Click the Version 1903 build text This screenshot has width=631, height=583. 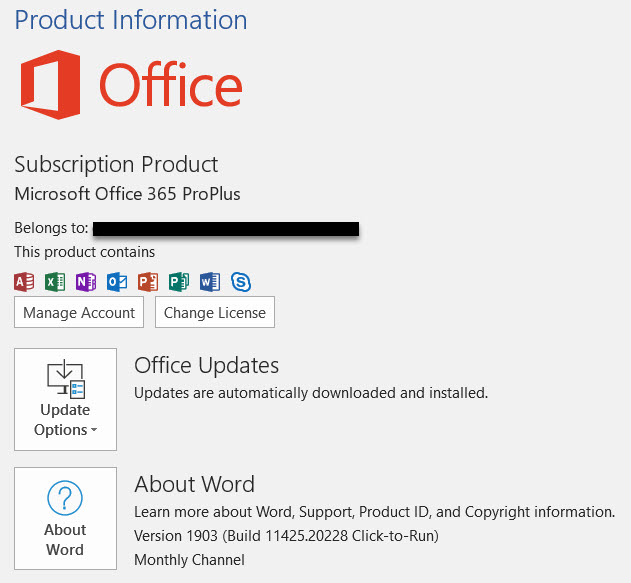click(286, 536)
